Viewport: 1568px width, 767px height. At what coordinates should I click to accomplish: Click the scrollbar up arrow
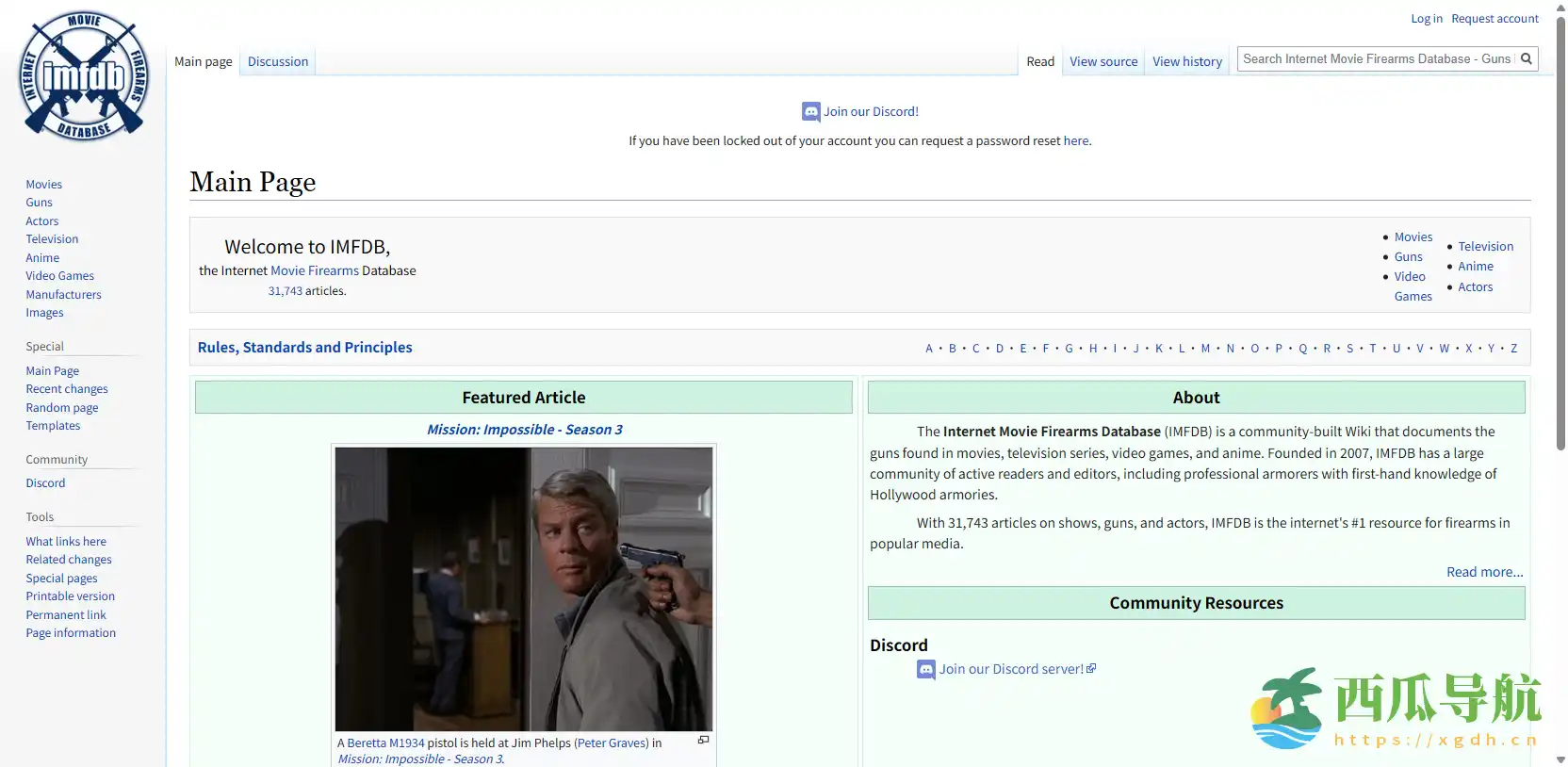[1560, 8]
